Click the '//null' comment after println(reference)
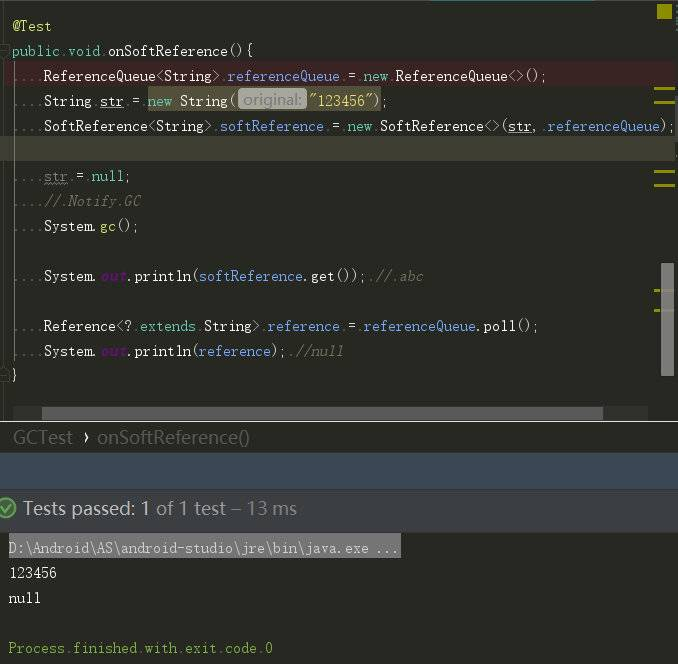 (x=318, y=351)
